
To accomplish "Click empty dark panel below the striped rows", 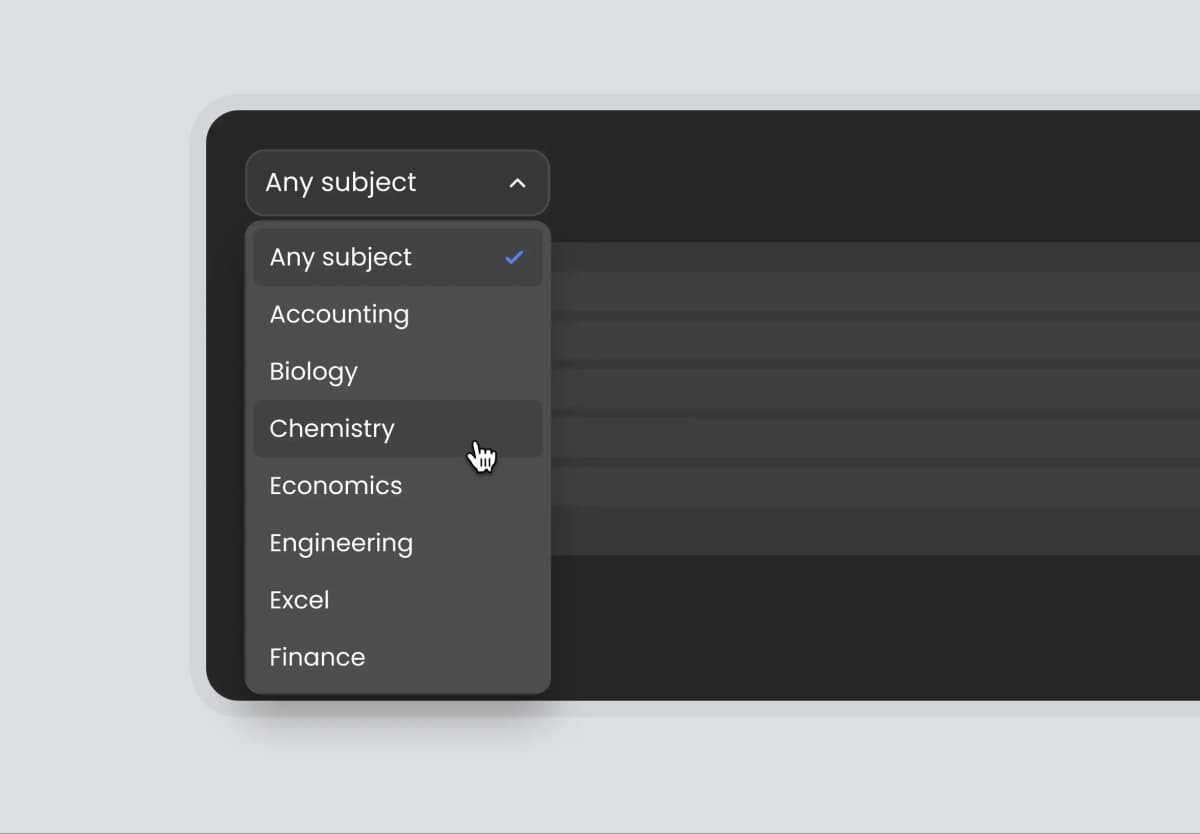I will tap(870, 630).
